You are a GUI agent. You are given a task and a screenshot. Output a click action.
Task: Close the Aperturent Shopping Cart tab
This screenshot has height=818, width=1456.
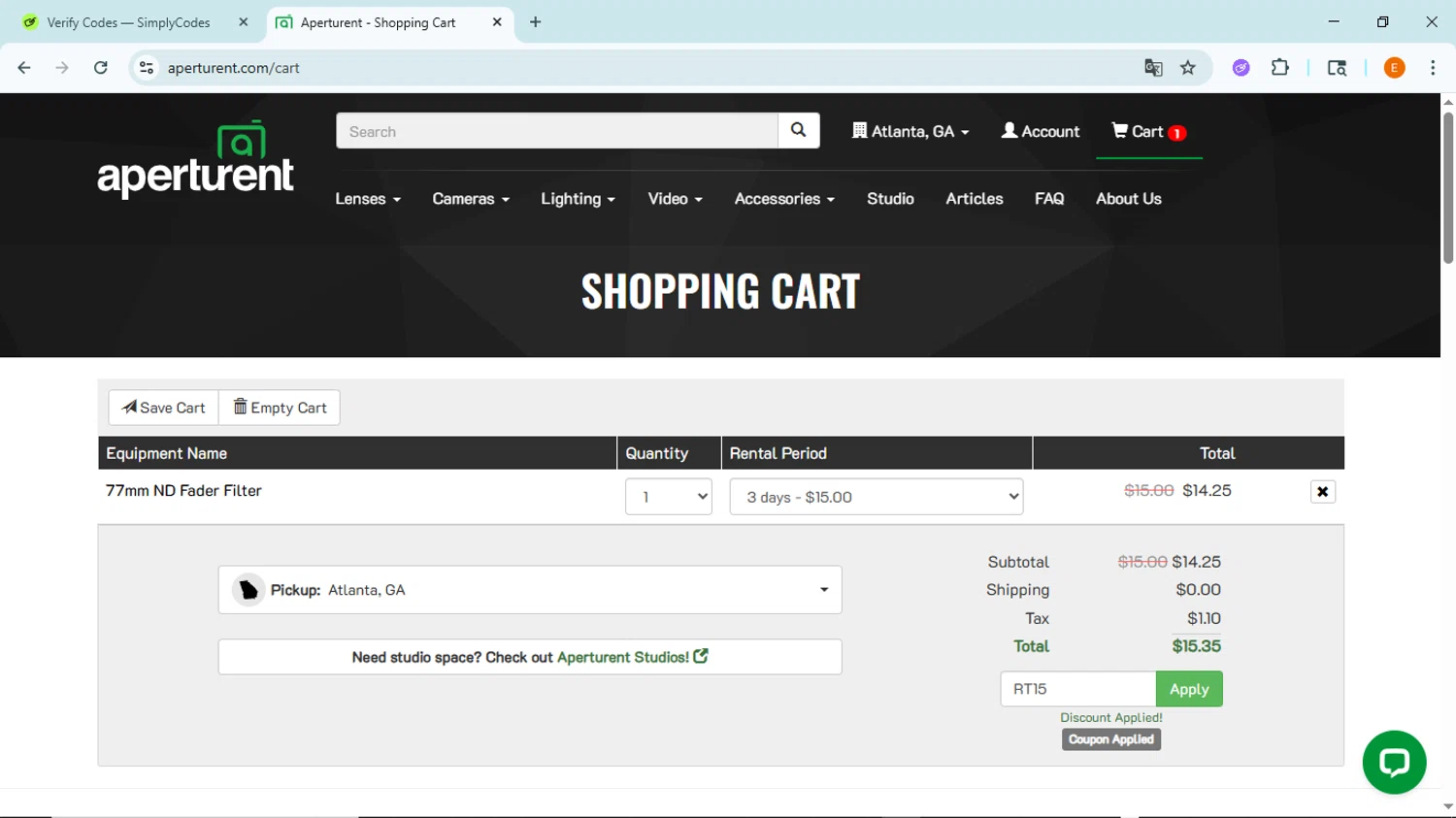[x=497, y=22]
